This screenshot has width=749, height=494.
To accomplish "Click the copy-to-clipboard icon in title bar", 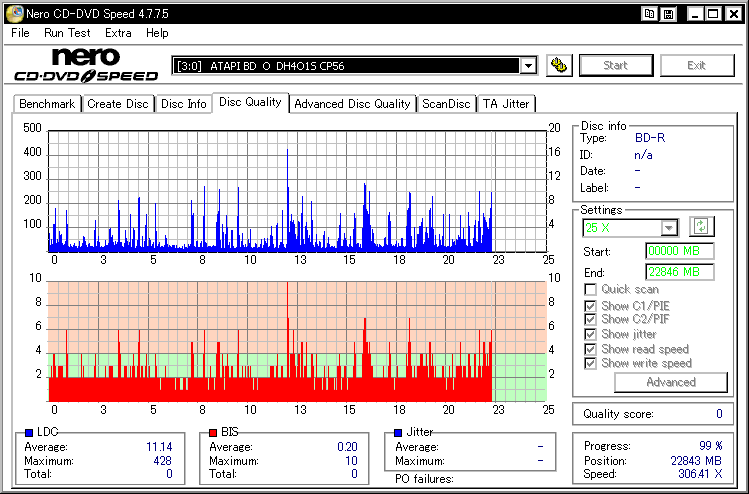I will [649, 14].
